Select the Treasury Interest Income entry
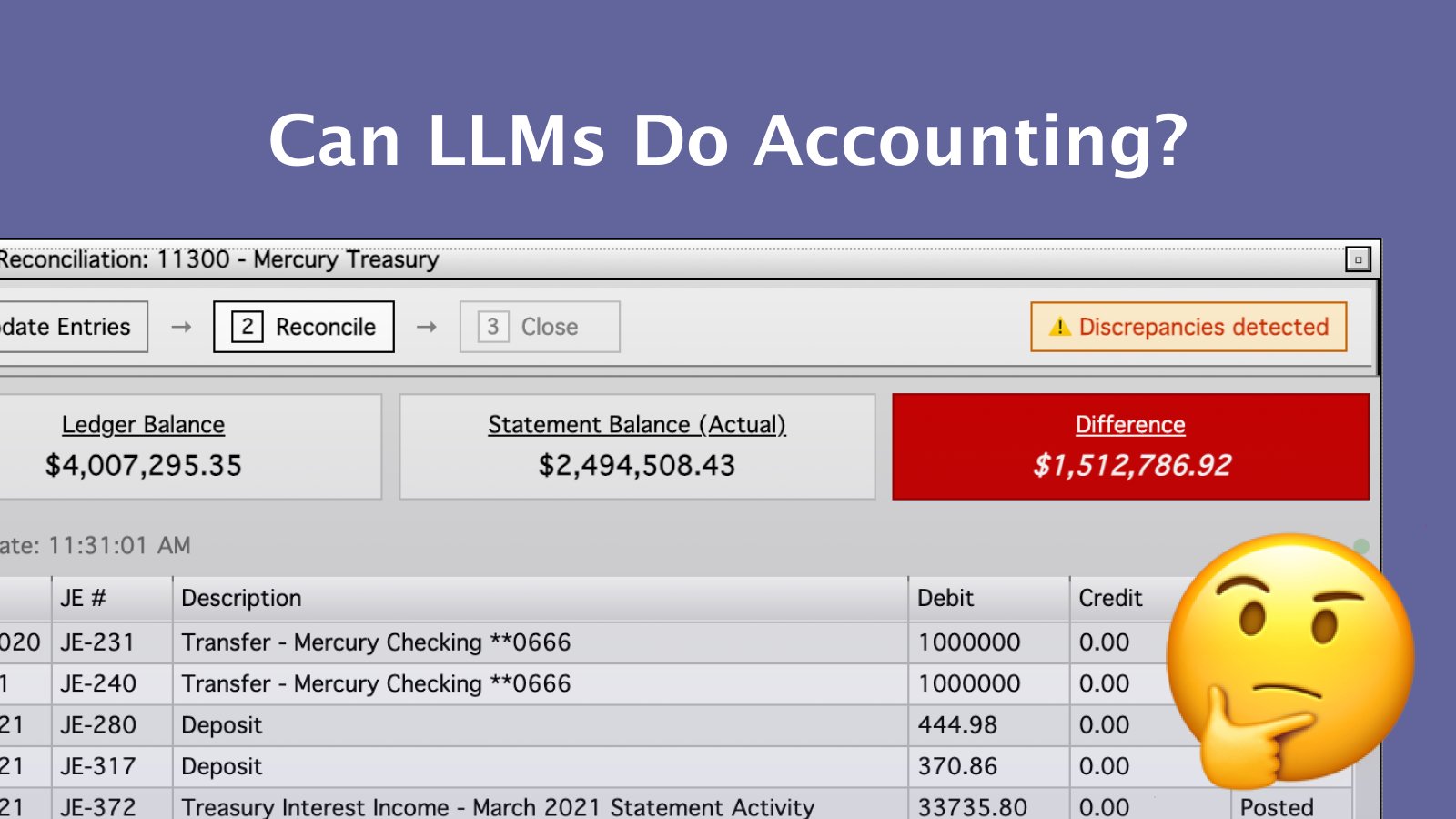The width and height of the screenshot is (1456, 819). point(498,806)
